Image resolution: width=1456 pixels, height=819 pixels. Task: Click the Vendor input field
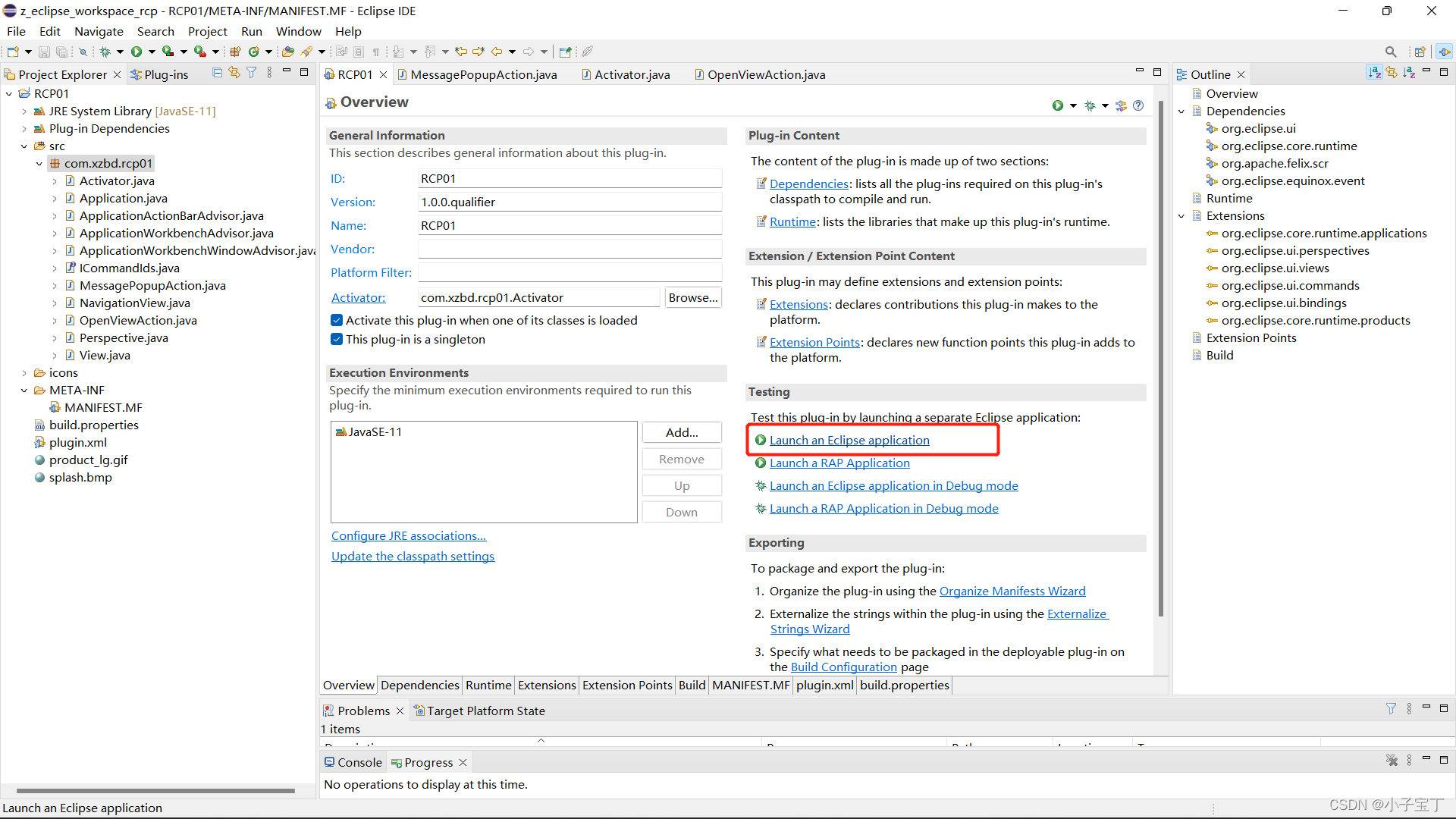570,249
